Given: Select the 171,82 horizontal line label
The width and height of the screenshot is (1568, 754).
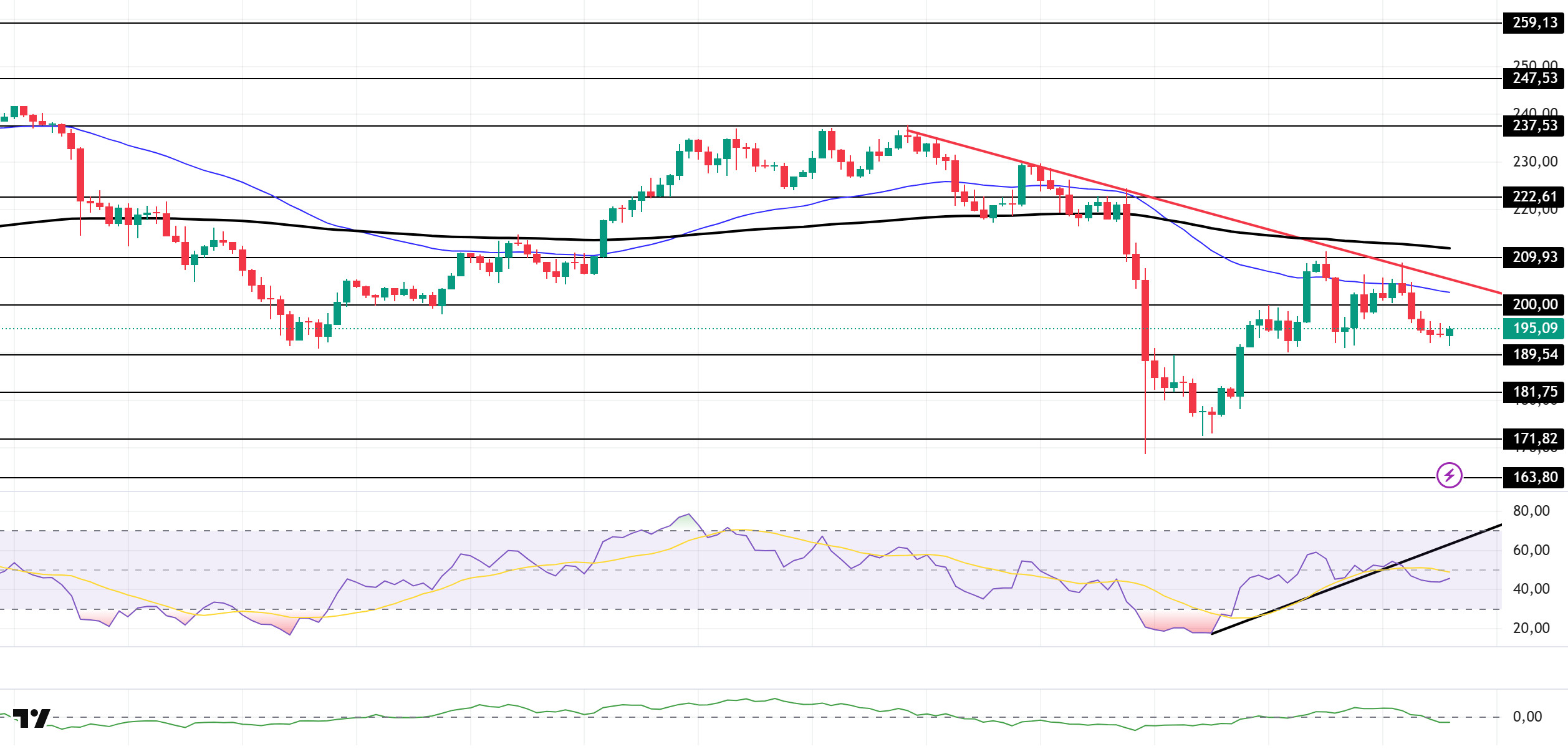Looking at the screenshot, I should point(1534,439).
